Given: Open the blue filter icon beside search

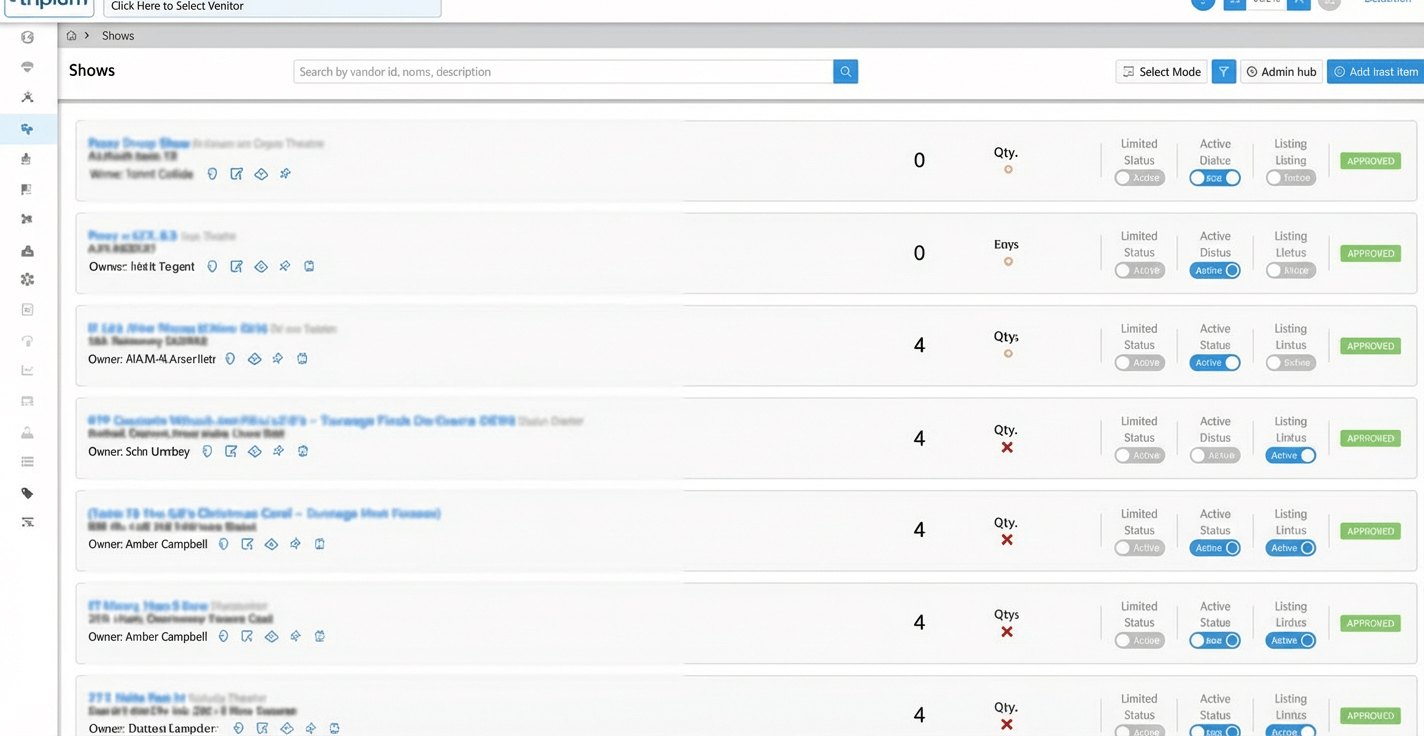Looking at the screenshot, I should pyautogui.click(x=1222, y=71).
